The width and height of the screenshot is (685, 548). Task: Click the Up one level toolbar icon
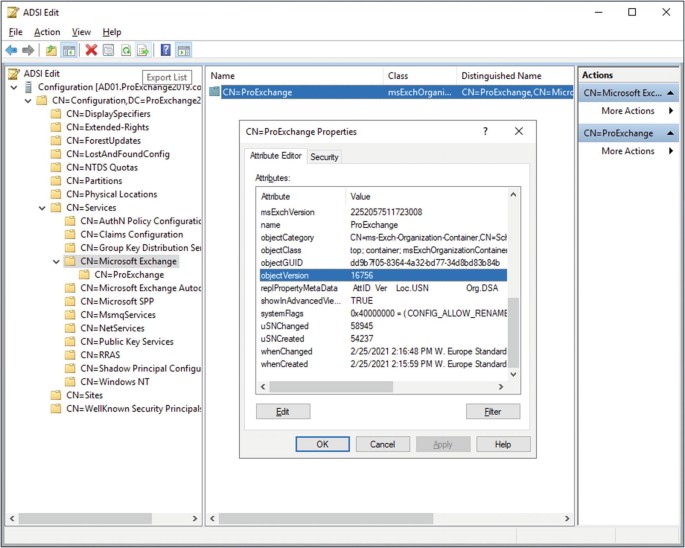(x=51, y=50)
